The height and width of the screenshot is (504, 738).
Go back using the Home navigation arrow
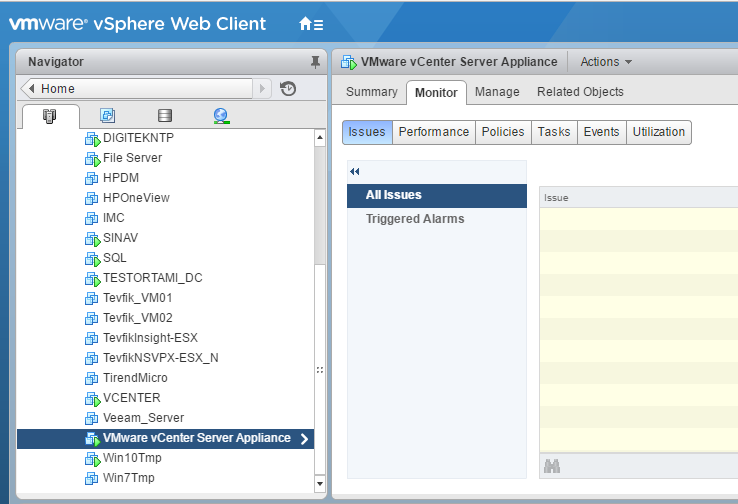[32, 88]
